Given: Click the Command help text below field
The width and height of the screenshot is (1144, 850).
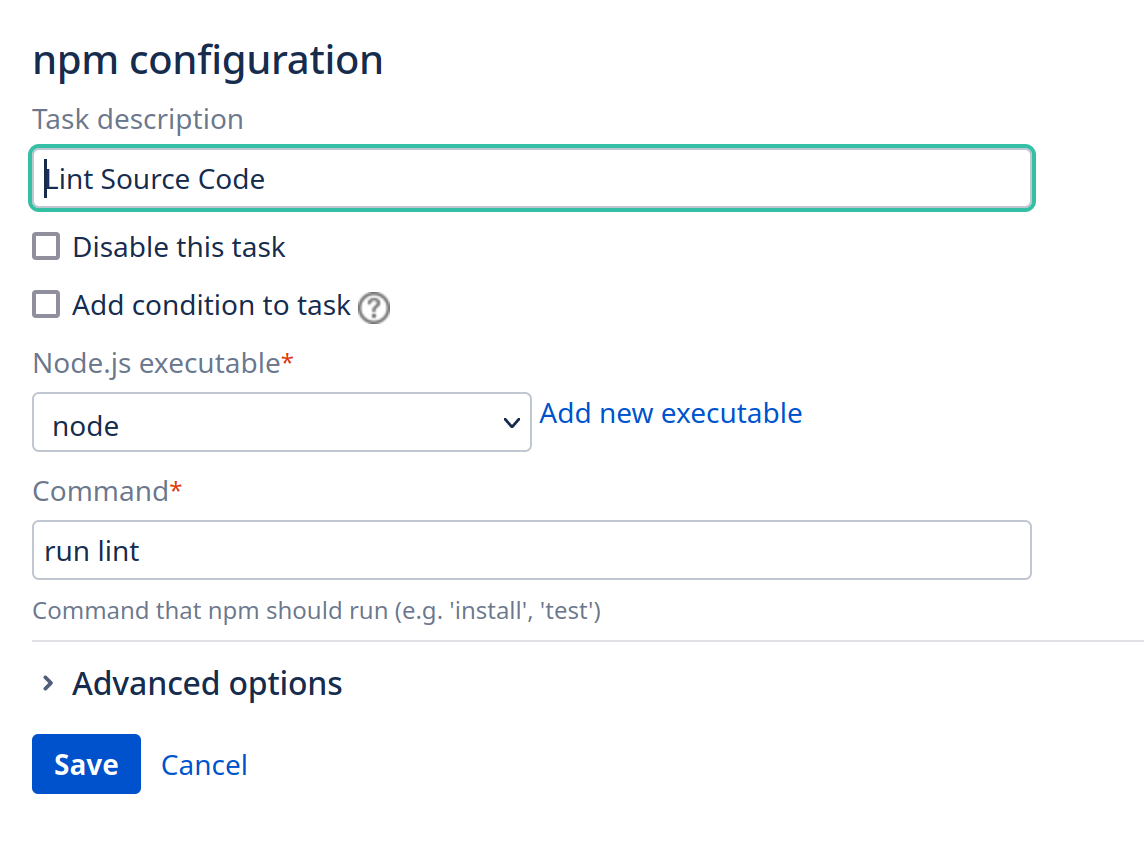Looking at the screenshot, I should (316, 610).
